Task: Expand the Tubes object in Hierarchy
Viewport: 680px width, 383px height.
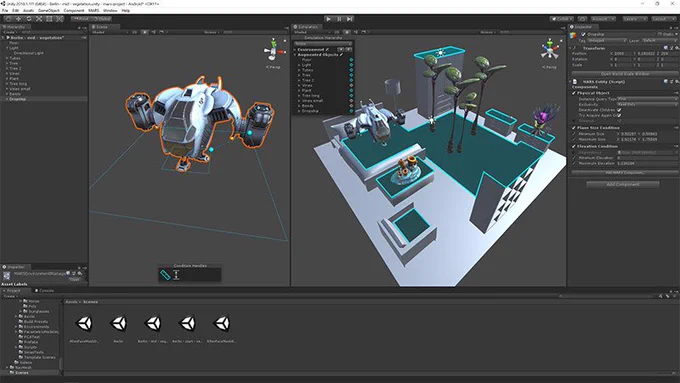Action: (x=7, y=58)
